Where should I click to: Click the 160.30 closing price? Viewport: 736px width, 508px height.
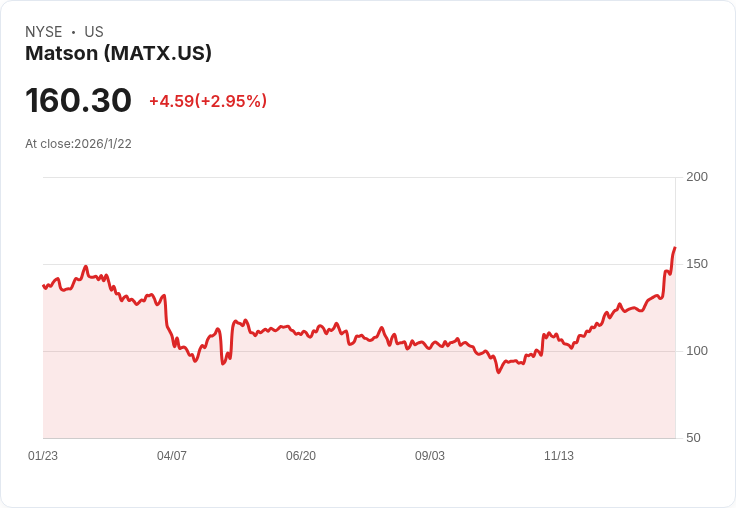tap(78, 101)
